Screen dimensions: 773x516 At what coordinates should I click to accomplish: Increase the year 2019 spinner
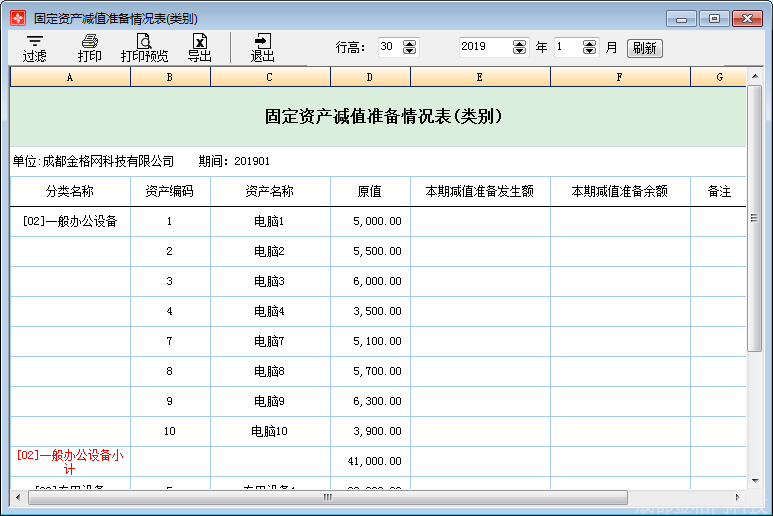click(x=519, y=43)
